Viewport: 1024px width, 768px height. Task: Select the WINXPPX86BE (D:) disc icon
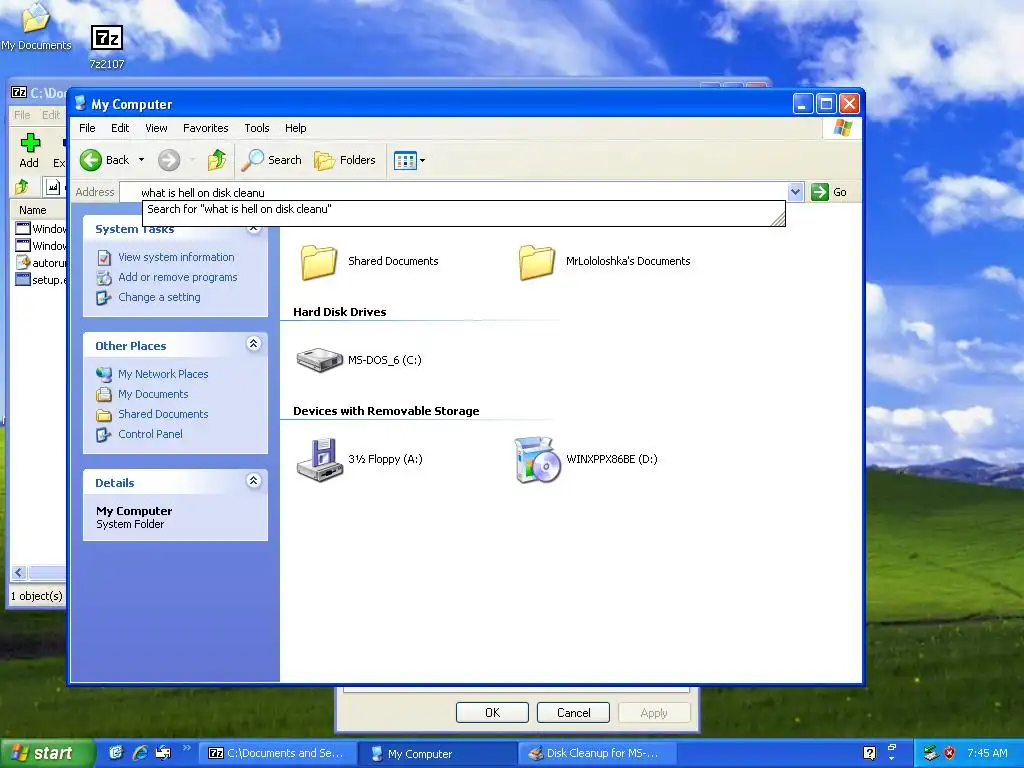tap(537, 460)
